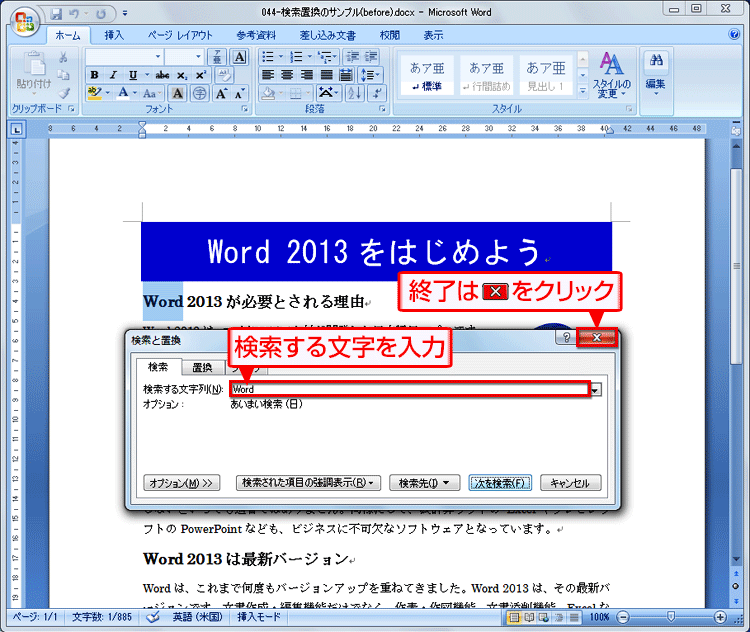Click the Justify alignment icon
Viewport: 750px width, 632px height.
[326, 75]
